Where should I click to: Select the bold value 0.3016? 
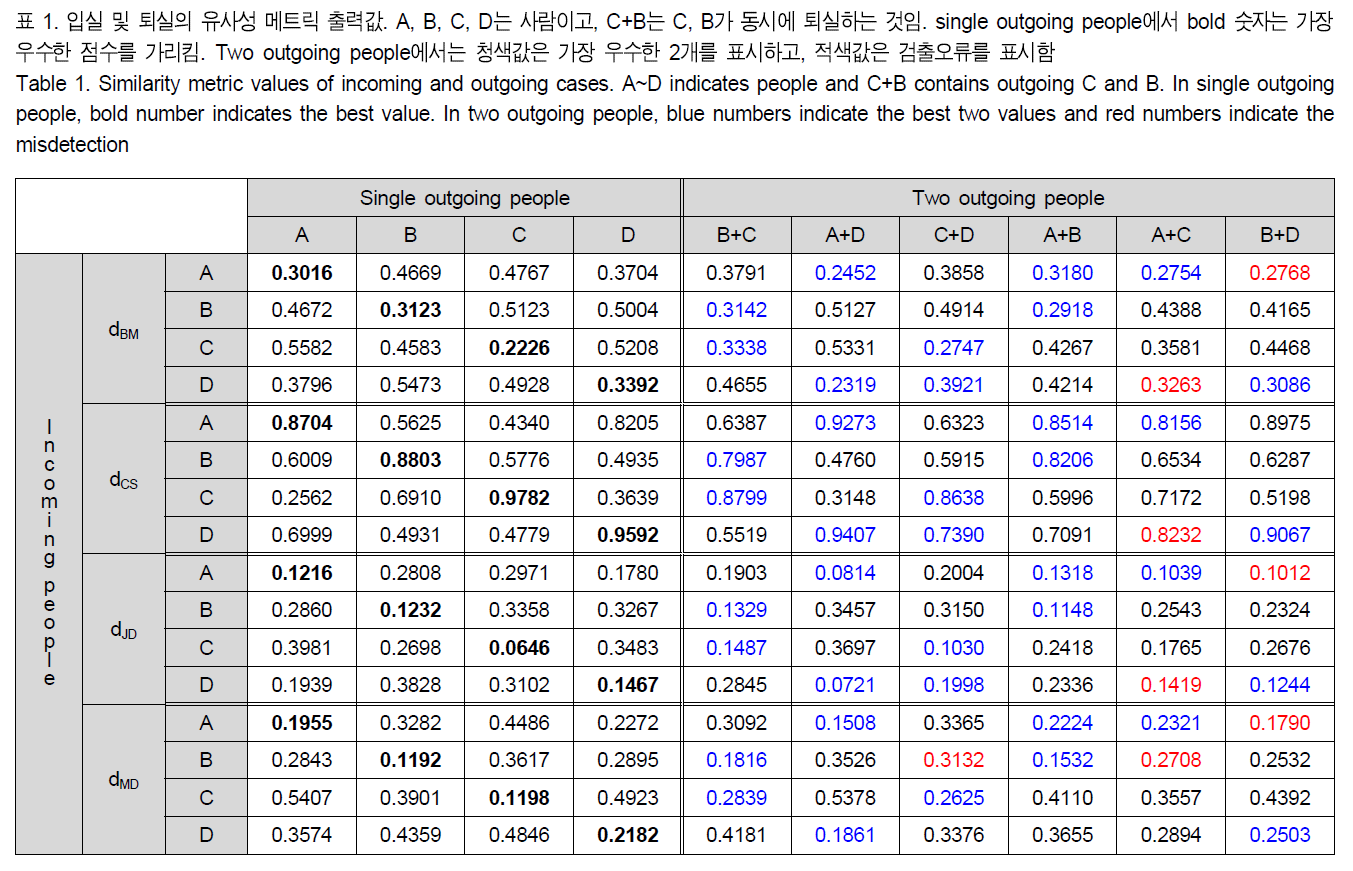coord(302,273)
